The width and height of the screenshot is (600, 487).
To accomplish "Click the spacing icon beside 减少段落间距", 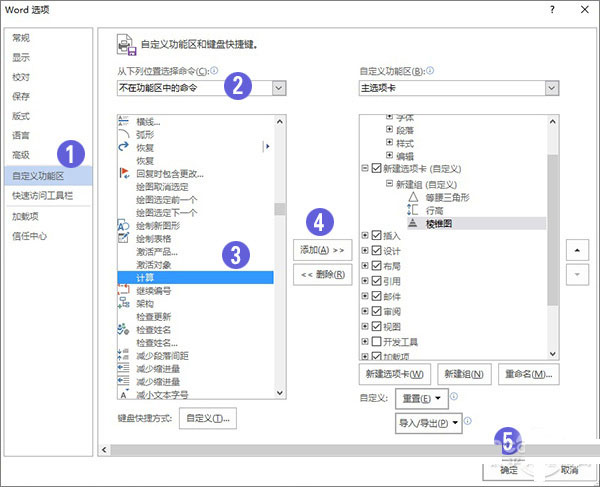I will click(x=124, y=355).
